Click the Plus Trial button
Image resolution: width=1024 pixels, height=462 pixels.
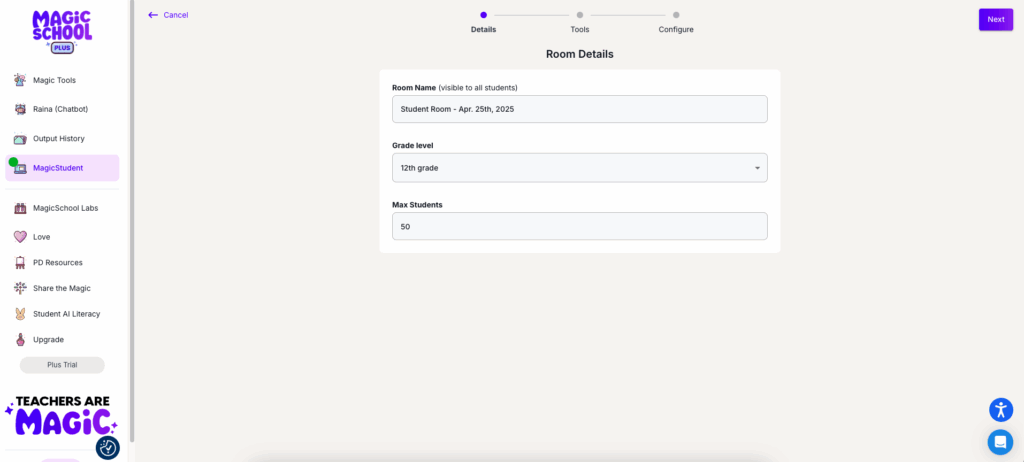tap(62, 365)
